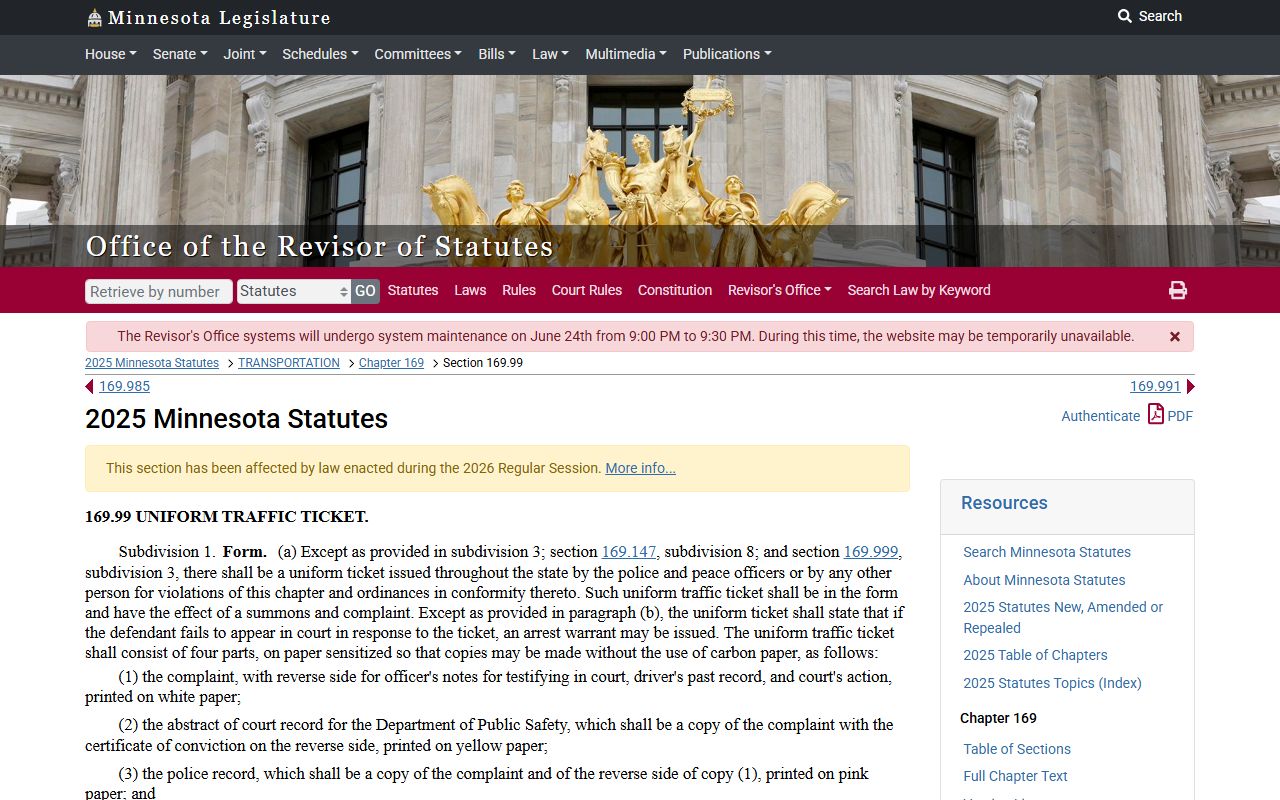Open Court Rules in the navigation bar
The height and width of the screenshot is (800, 1280).
point(587,290)
